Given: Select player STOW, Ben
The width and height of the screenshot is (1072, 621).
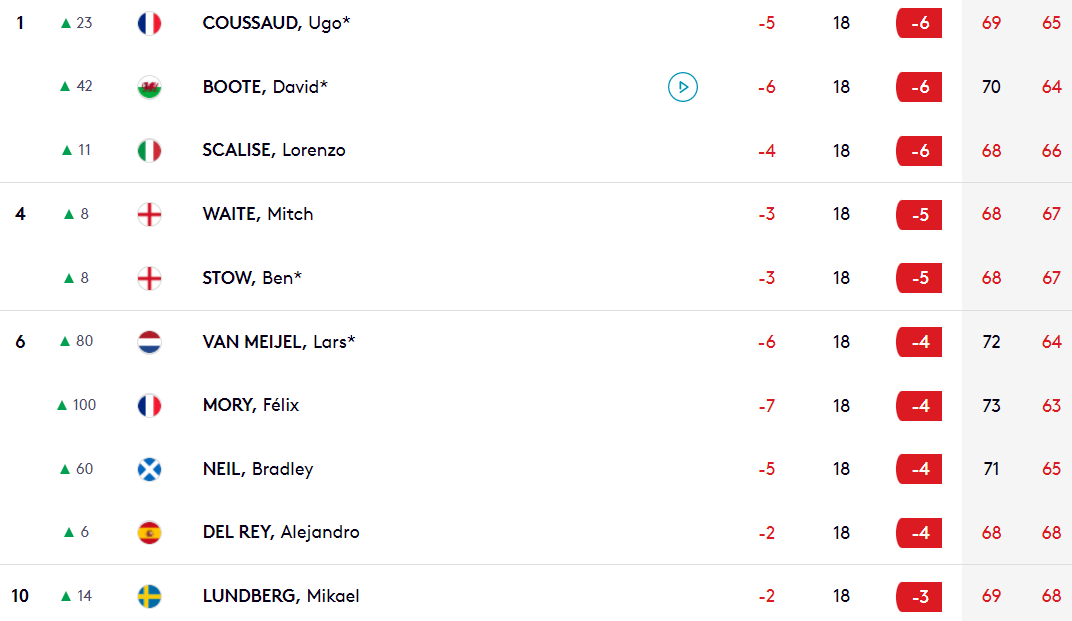Looking at the screenshot, I should [x=252, y=278].
